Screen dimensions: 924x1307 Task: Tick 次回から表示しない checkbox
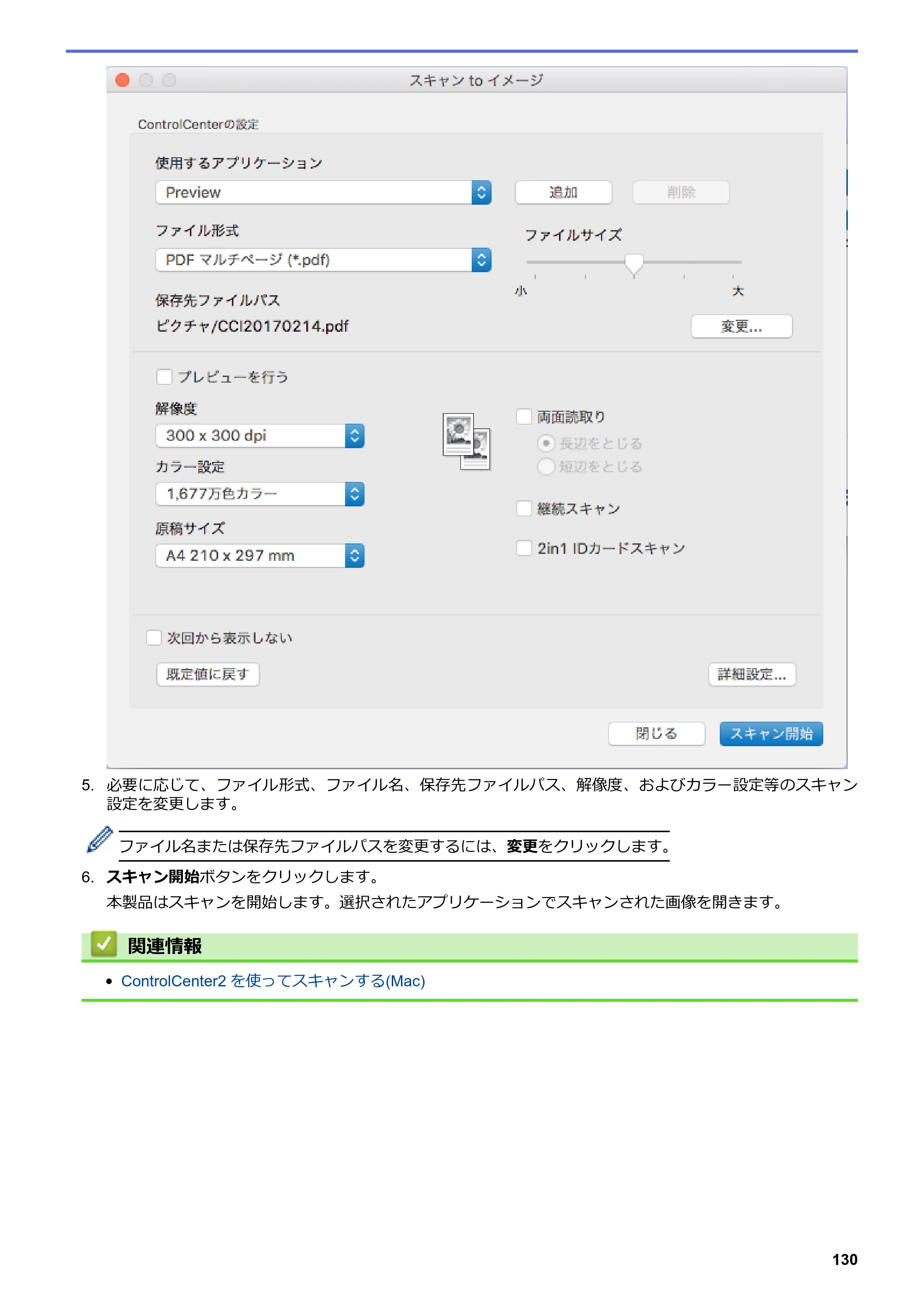click(x=154, y=638)
